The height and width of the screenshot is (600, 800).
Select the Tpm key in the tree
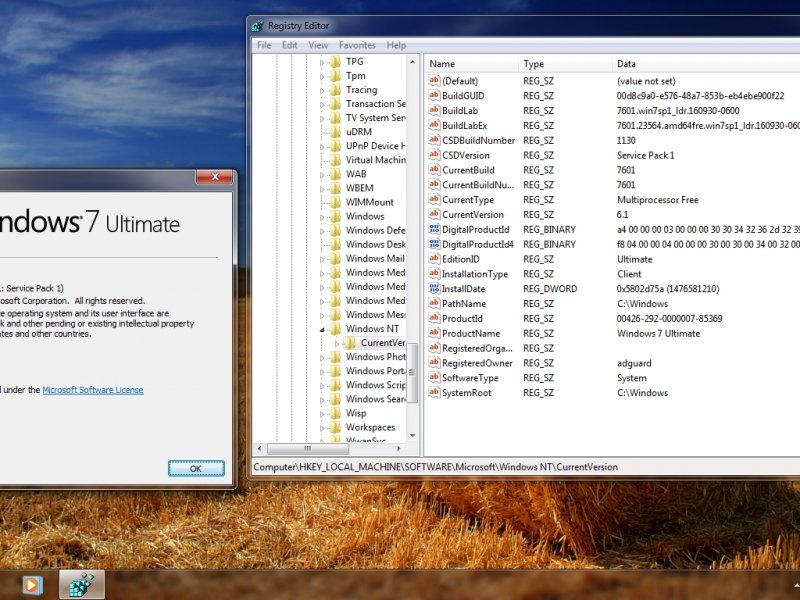[355, 76]
